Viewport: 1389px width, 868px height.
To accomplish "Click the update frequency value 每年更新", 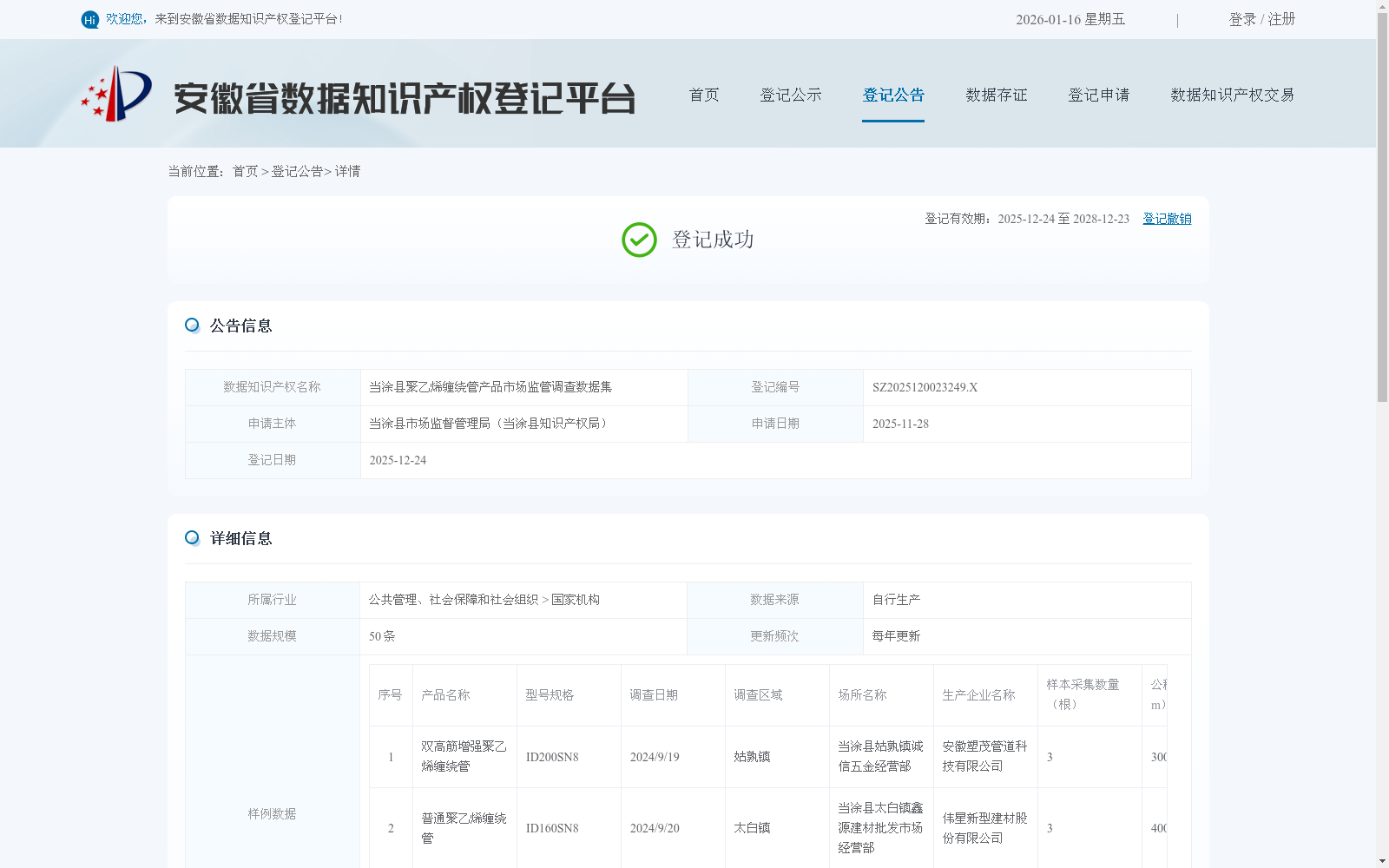I will click(x=896, y=636).
